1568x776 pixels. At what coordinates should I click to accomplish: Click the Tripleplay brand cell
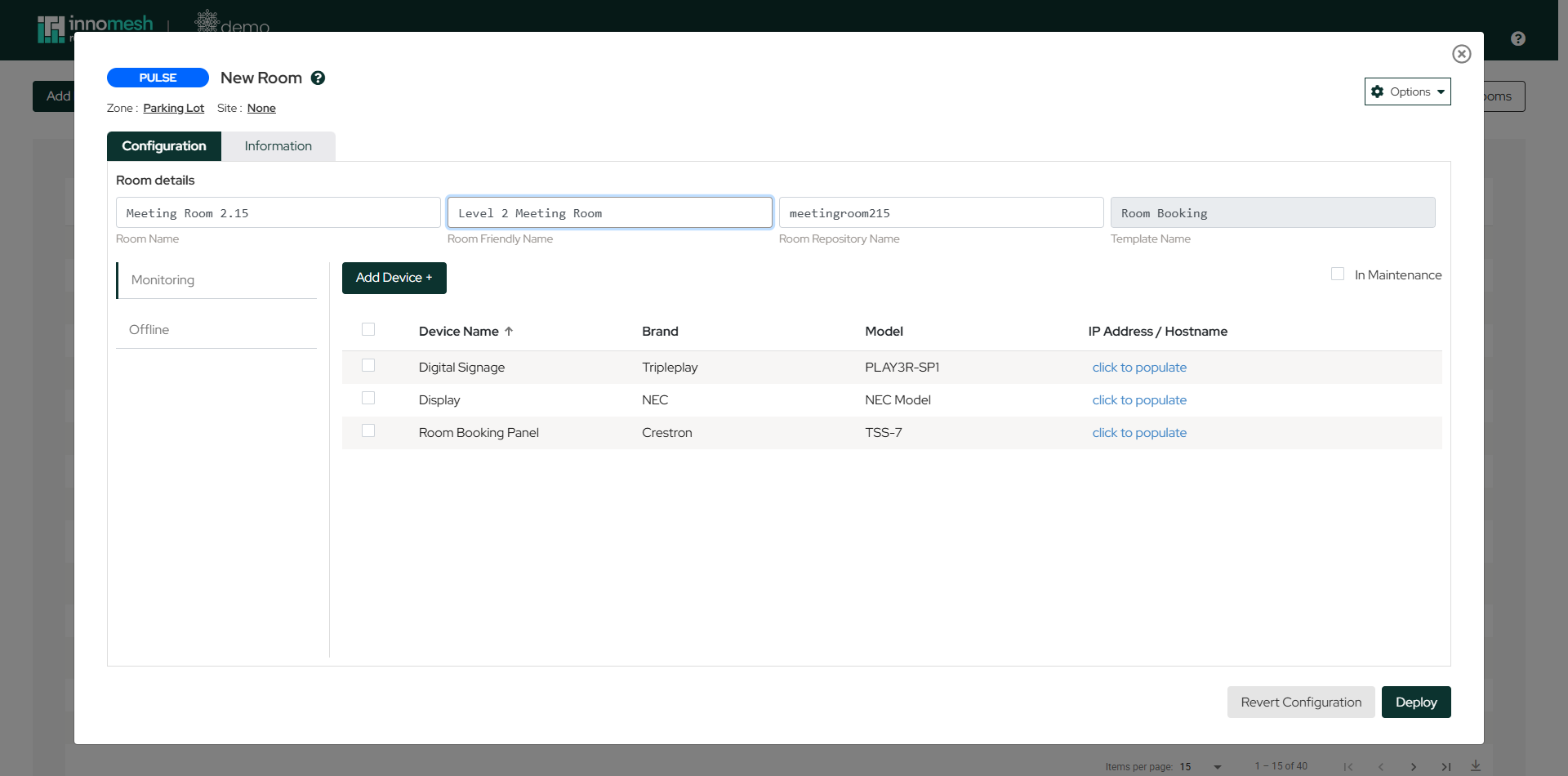(x=670, y=368)
